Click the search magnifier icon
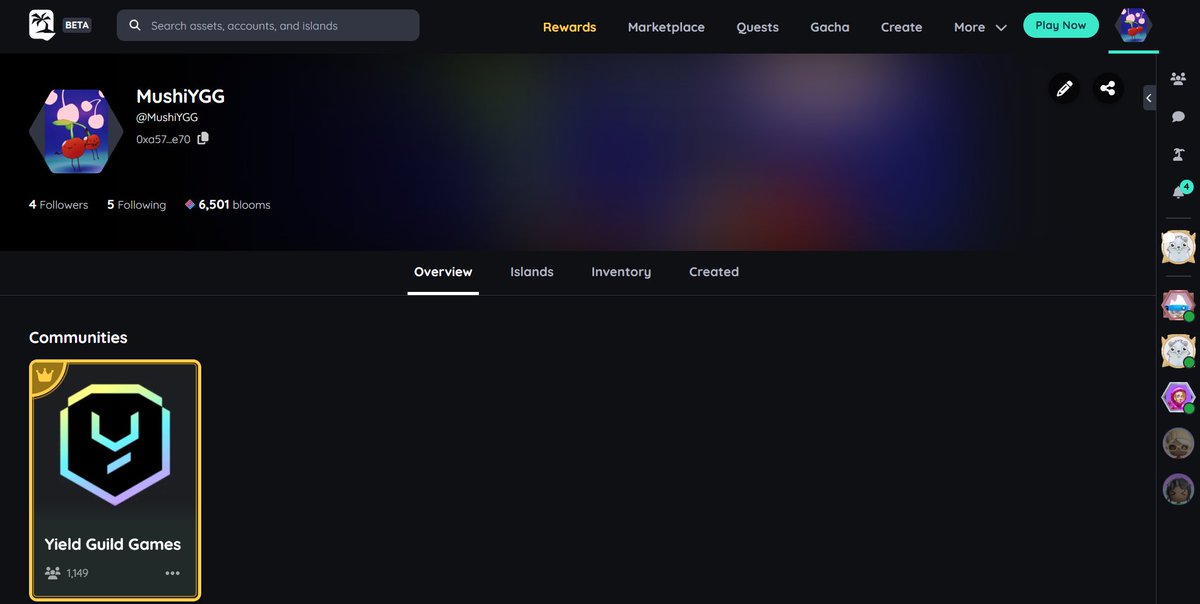1200x604 pixels. pos(135,26)
